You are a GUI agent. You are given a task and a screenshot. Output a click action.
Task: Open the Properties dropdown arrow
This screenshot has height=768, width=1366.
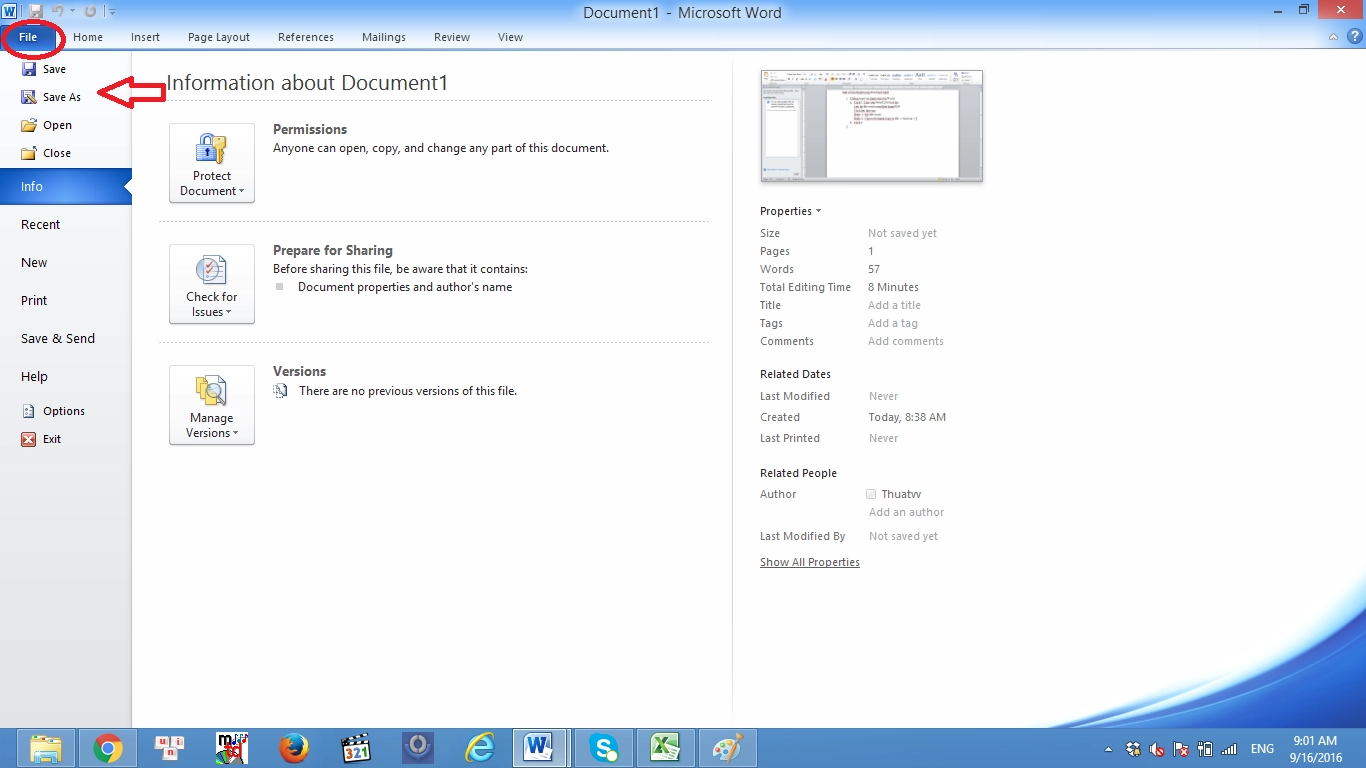click(818, 211)
